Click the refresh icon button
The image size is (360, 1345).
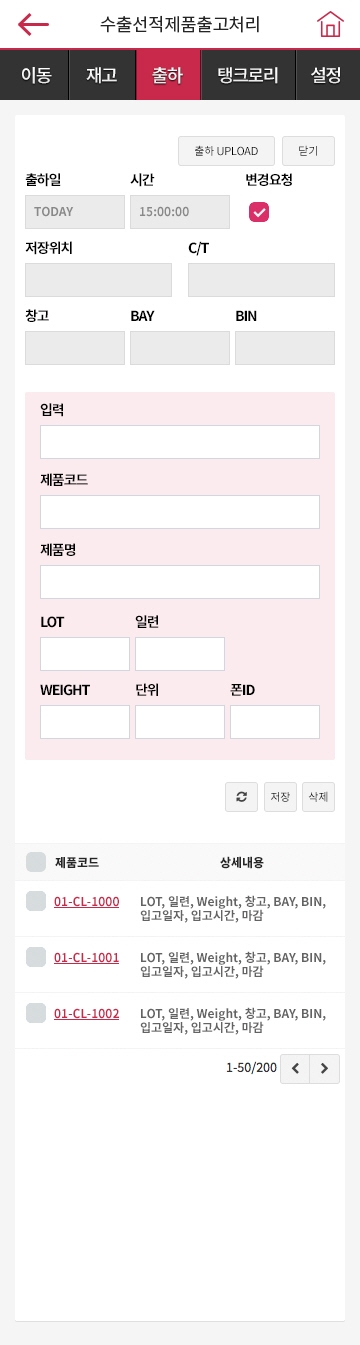click(241, 796)
